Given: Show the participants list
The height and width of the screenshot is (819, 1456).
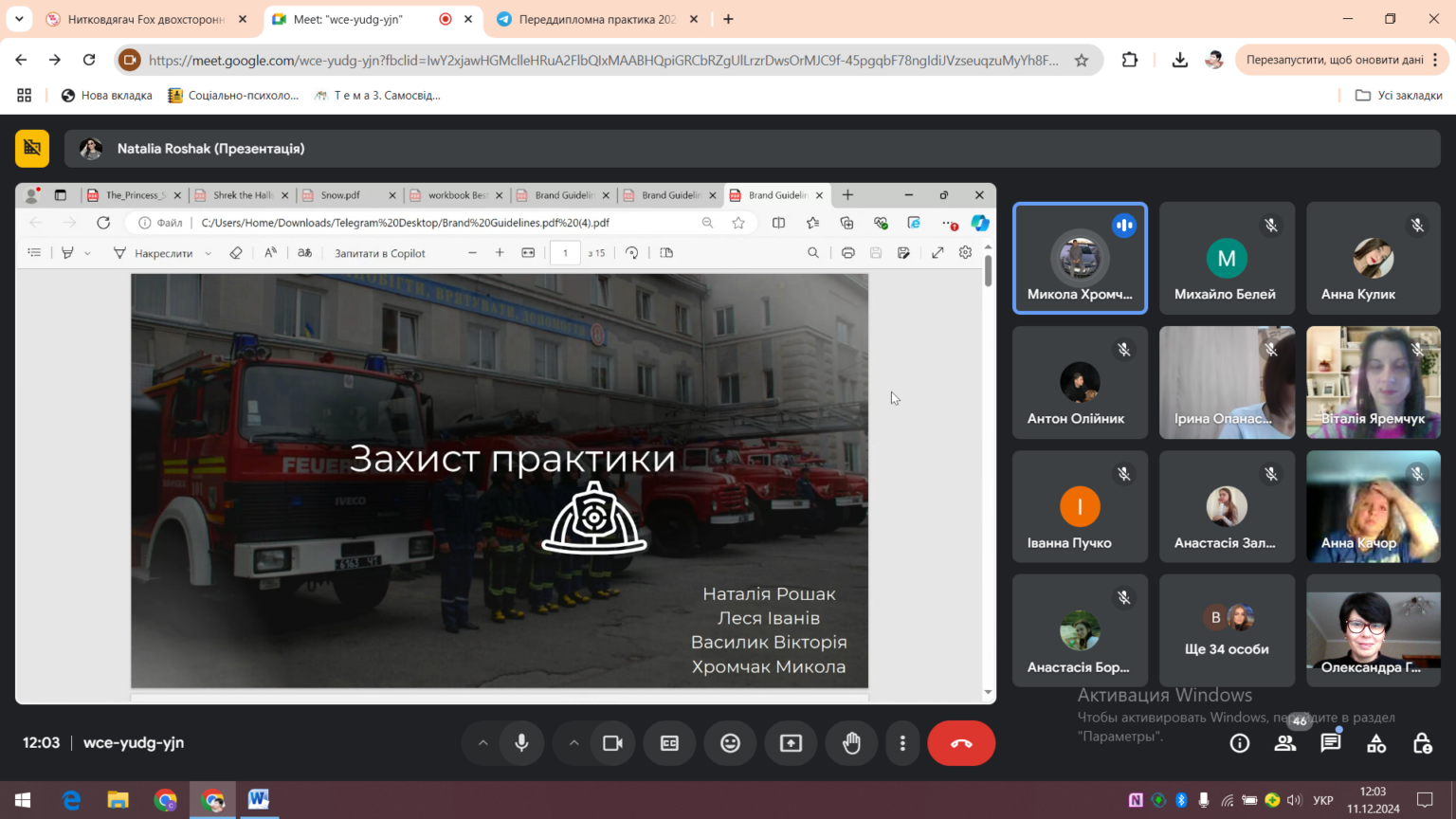Looking at the screenshot, I should pyautogui.click(x=1285, y=743).
